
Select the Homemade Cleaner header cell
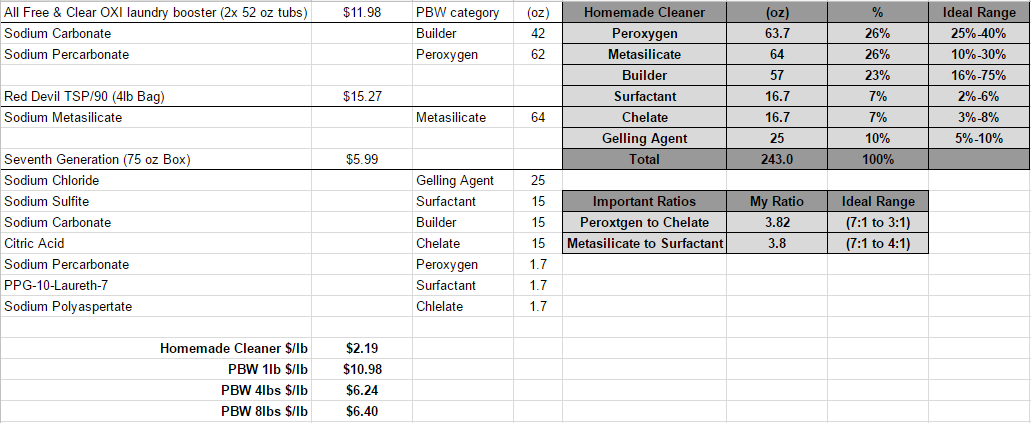(644, 12)
